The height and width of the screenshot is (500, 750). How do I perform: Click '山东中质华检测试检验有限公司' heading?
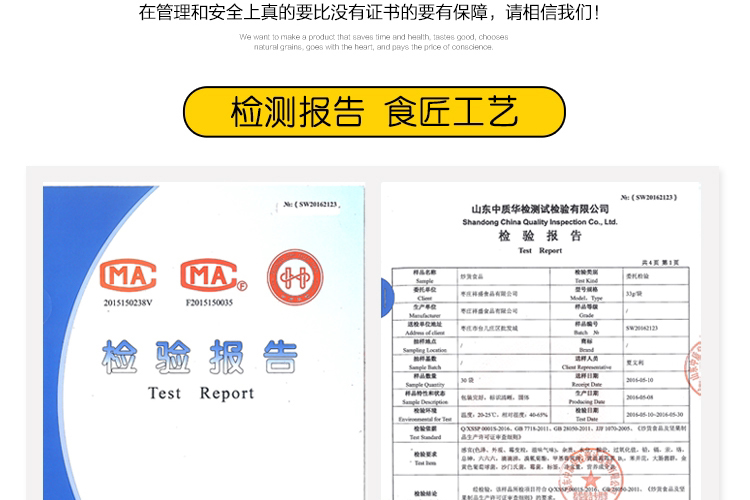(540, 209)
